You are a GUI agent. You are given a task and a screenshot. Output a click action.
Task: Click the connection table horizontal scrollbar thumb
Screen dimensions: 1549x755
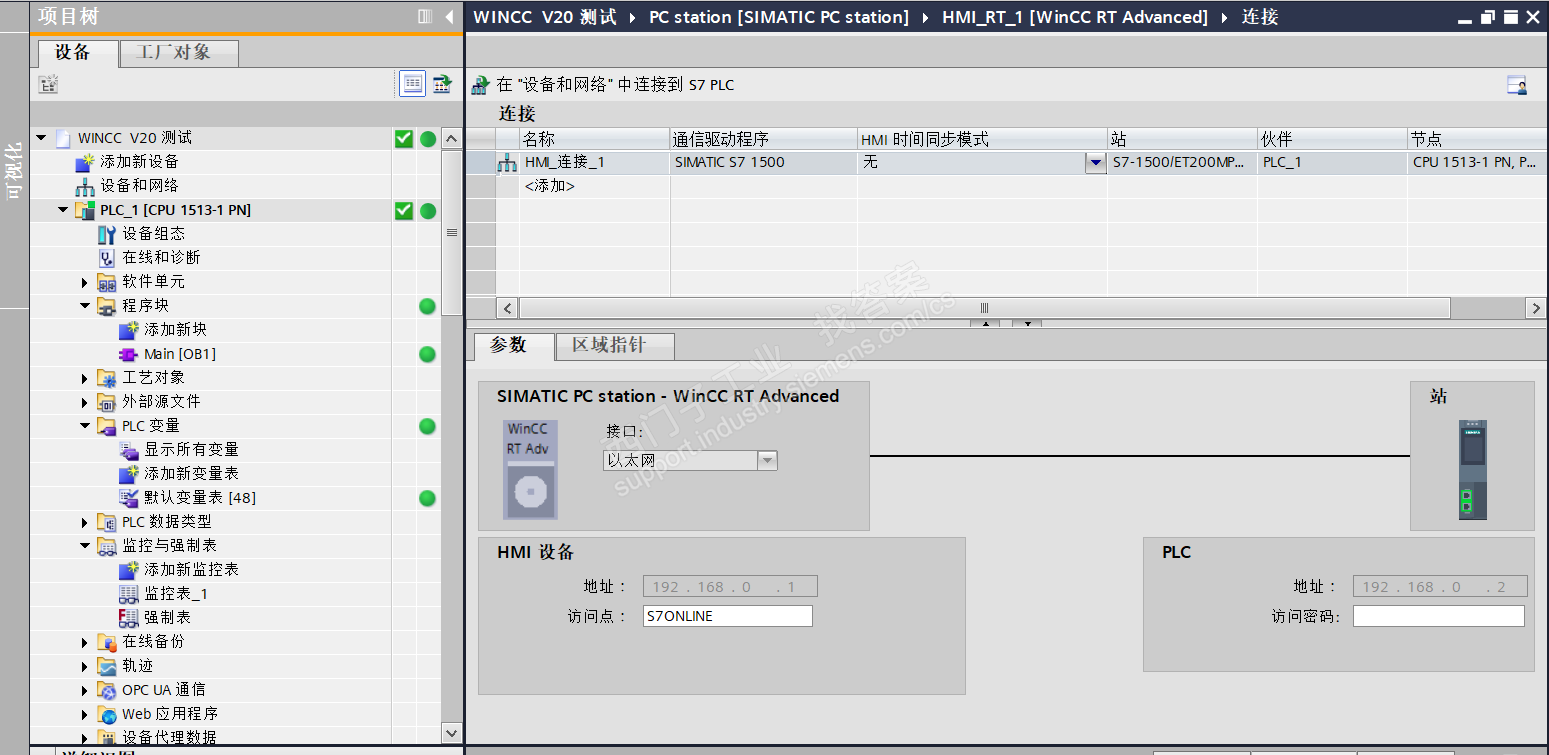pos(984,309)
